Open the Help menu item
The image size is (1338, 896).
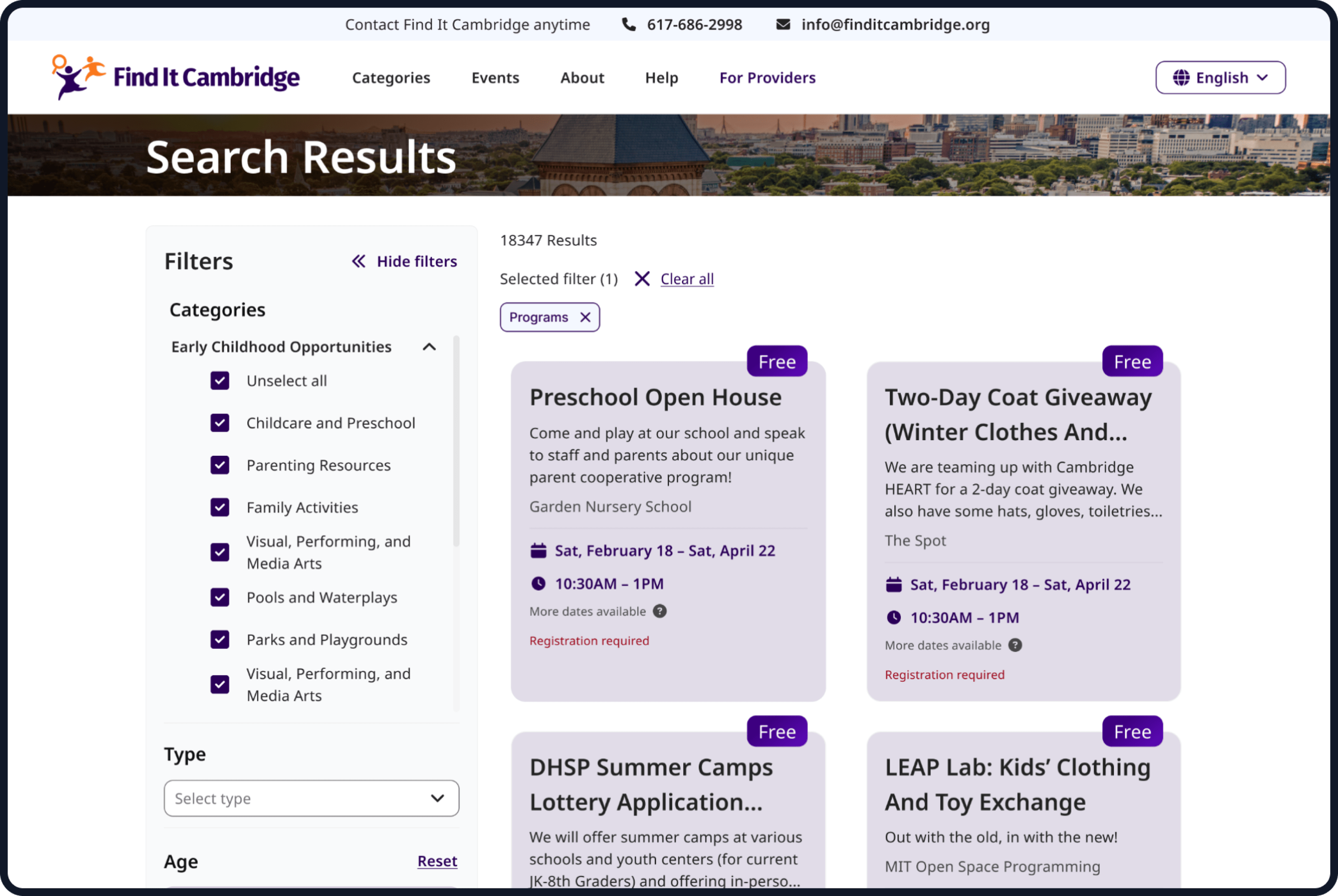point(661,78)
